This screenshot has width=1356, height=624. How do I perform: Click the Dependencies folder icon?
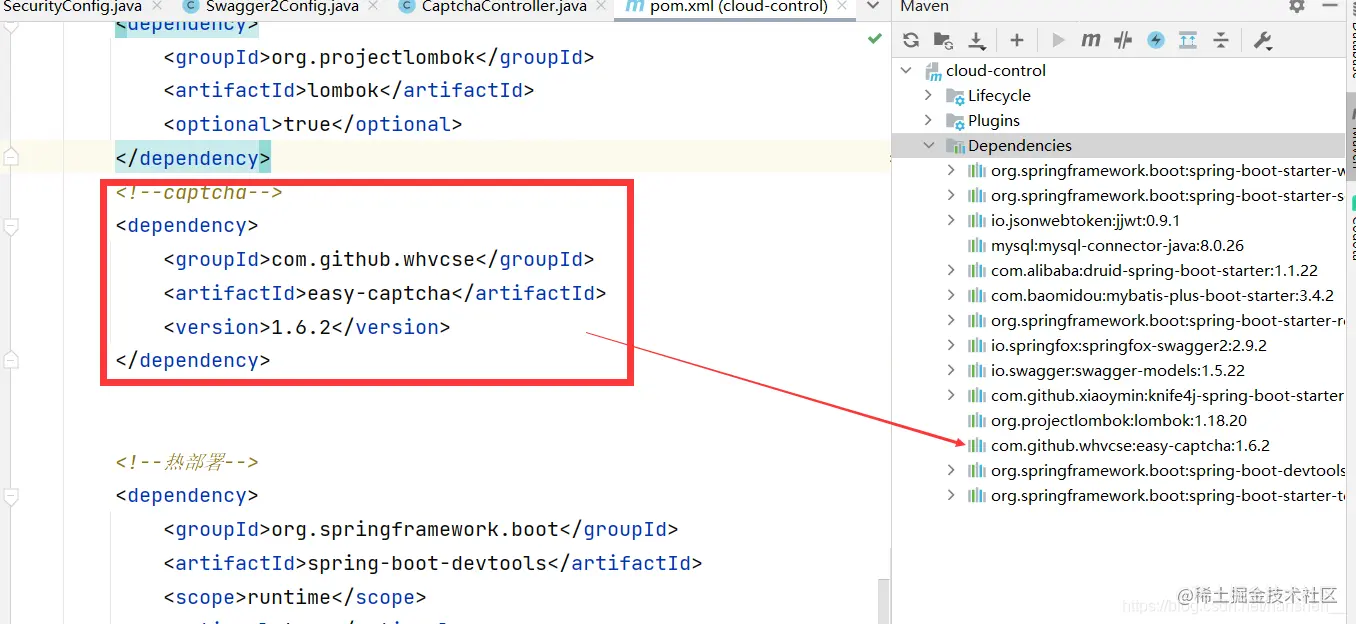(x=955, y=146)
